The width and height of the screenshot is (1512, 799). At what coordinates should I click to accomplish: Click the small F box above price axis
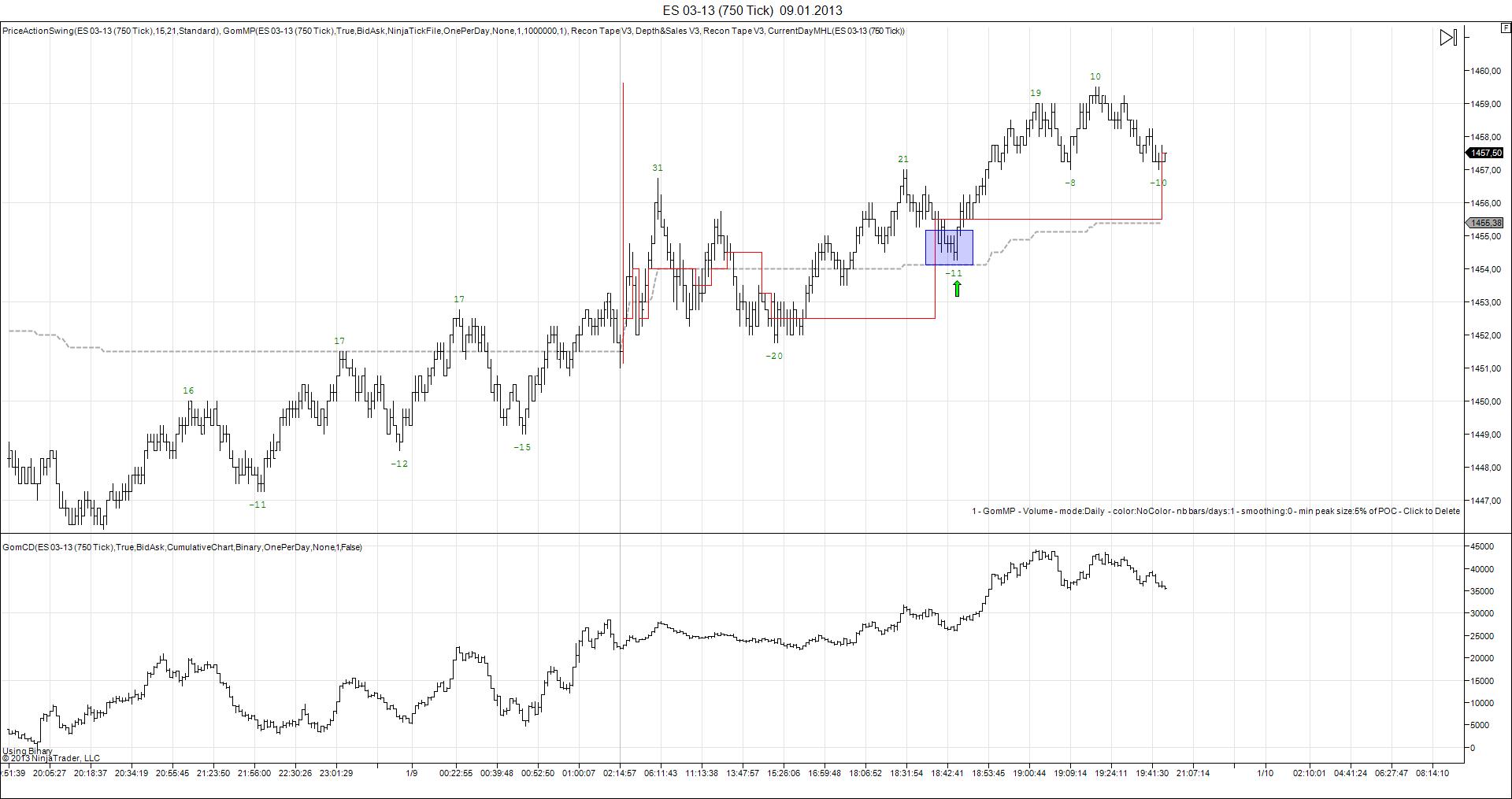coord(1506,28)
